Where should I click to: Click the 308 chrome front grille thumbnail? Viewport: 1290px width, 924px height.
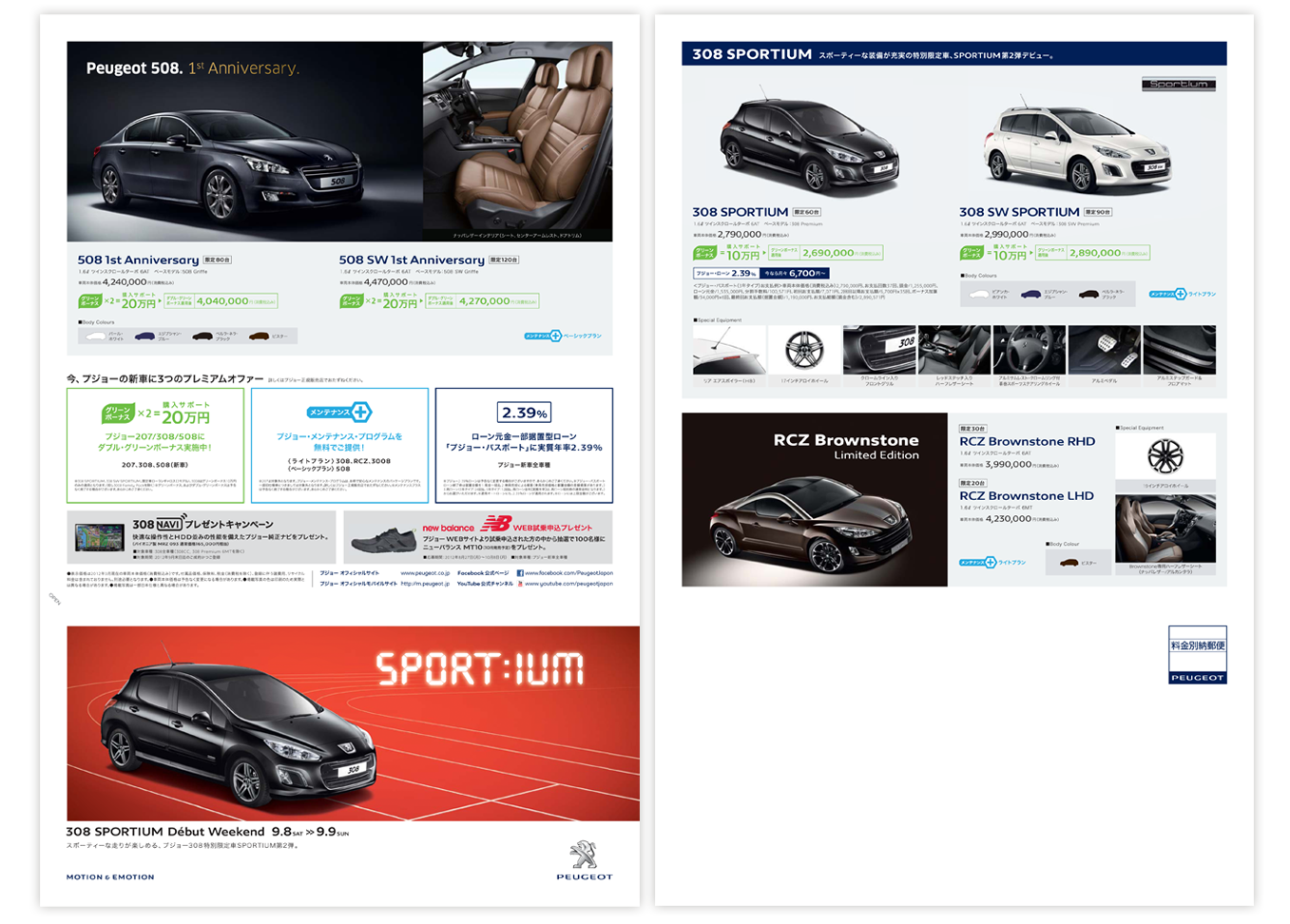click(879, 350)
